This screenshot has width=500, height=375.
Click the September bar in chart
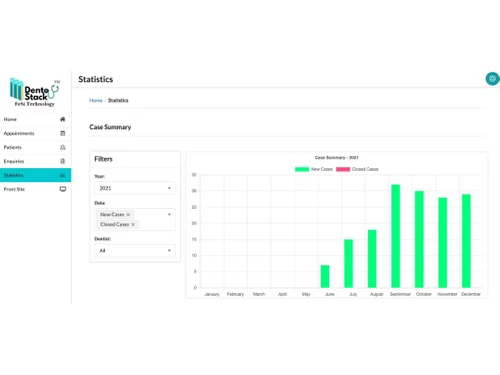[x=396, y=236]
